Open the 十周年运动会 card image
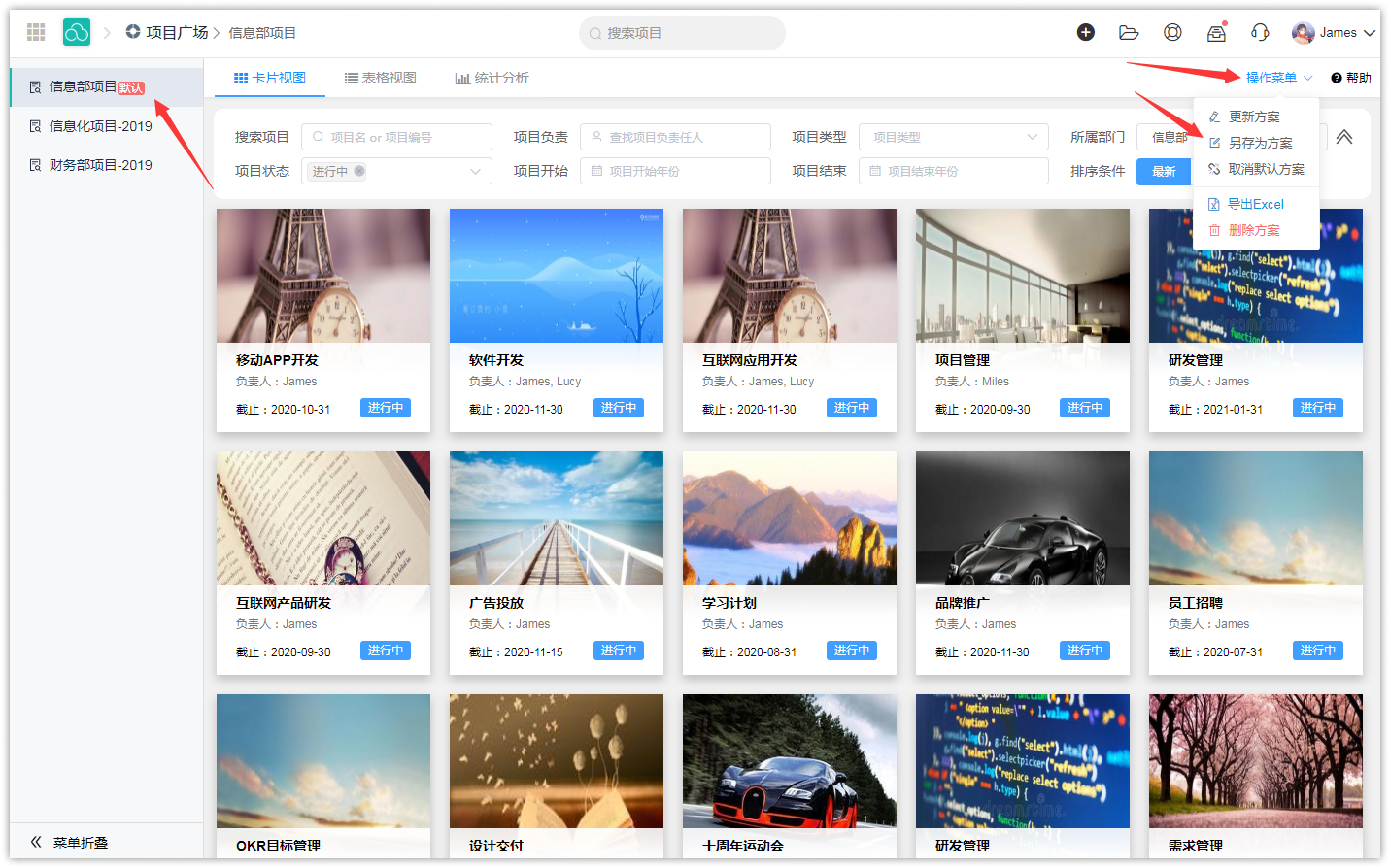The width and height of the screenshot is (1390, 868). pos(790,761)
